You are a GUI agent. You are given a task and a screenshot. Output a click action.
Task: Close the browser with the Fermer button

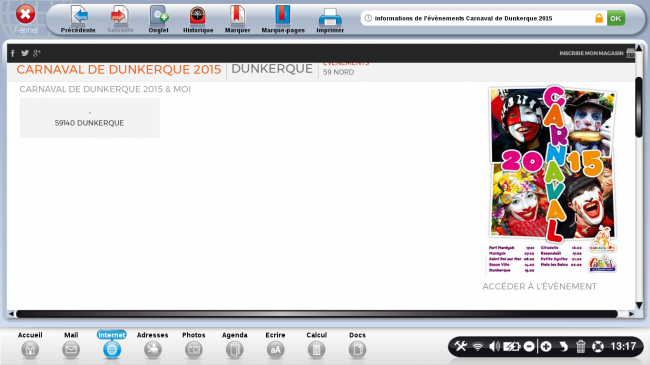pos(25,19)
